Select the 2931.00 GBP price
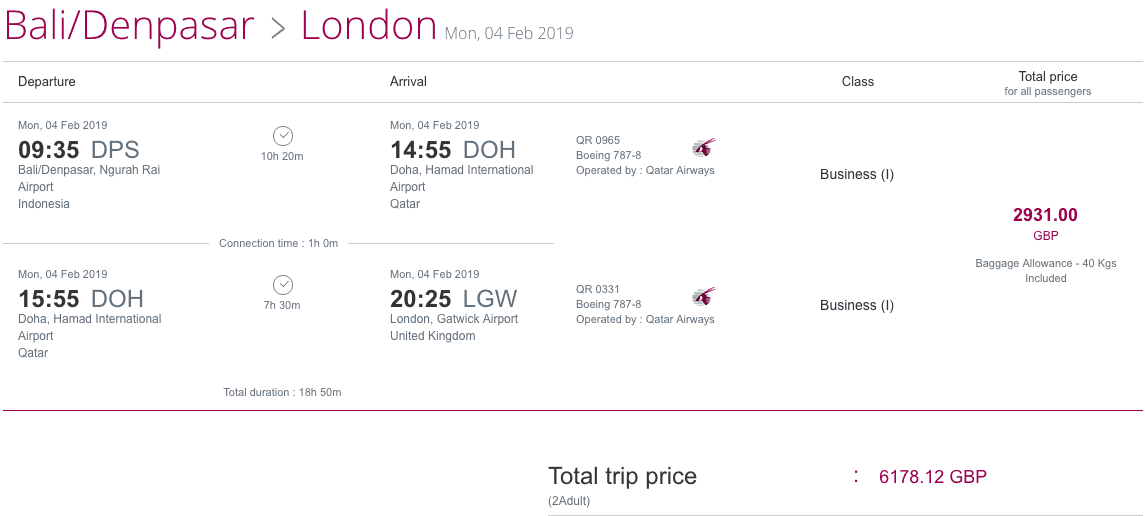Viewport: 1145px width, 516px height. pyautogui.click(x=1045, y=223)
